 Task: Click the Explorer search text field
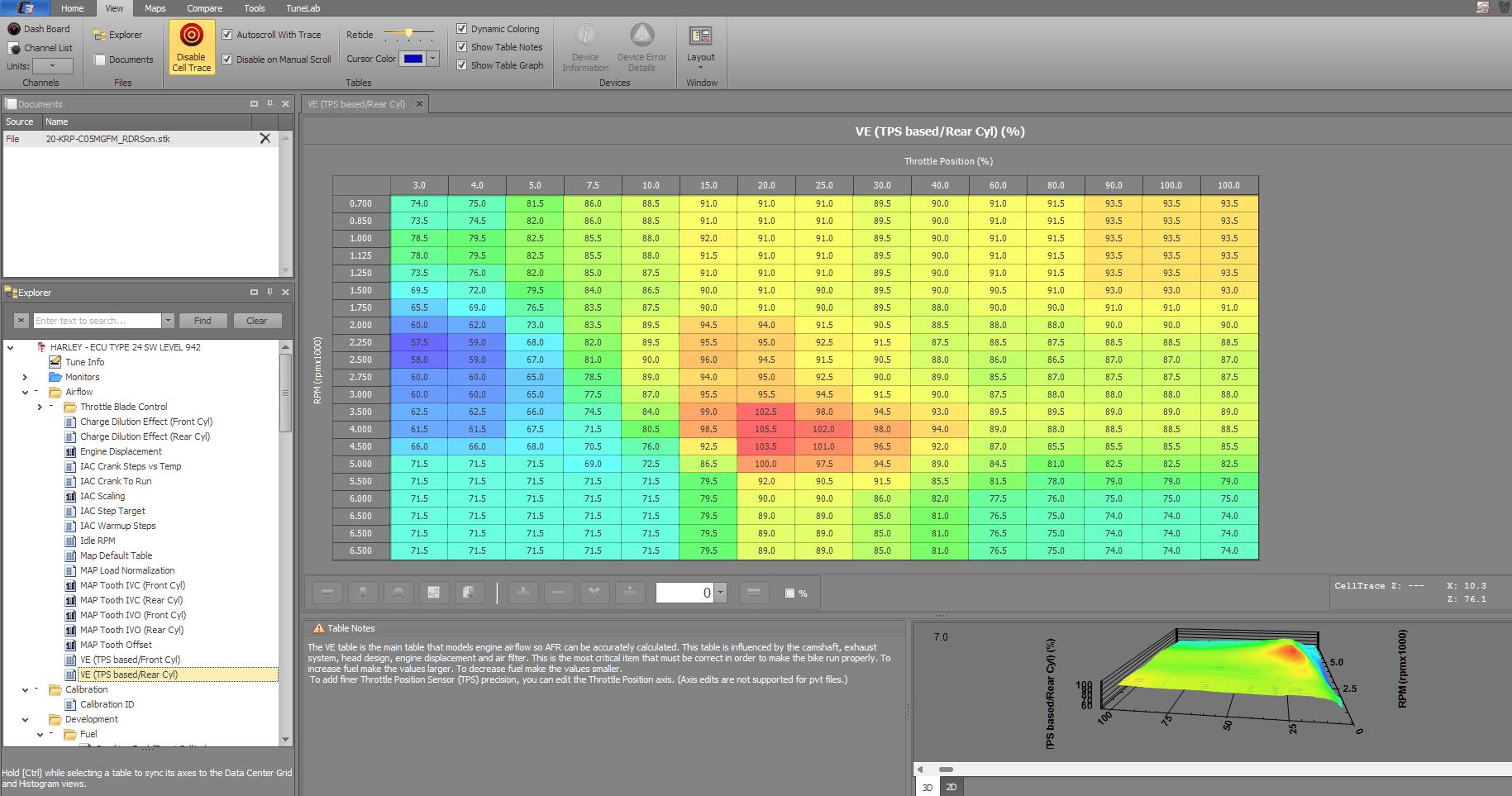(x=97, y=321)
